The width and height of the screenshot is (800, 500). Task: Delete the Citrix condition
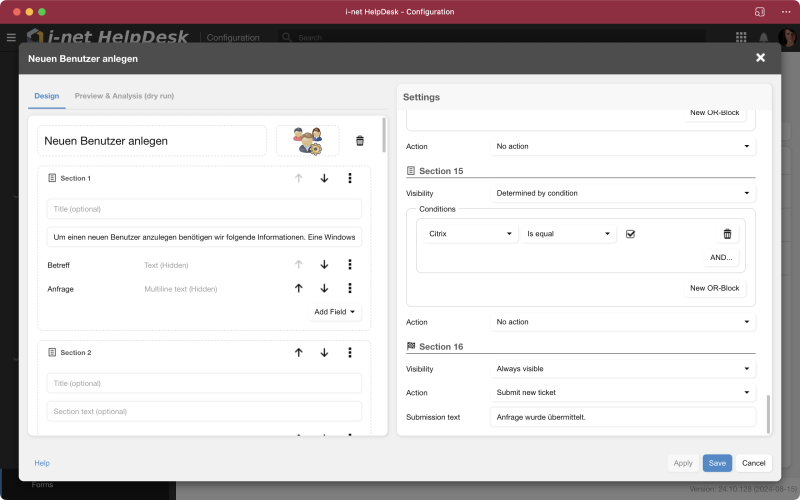[727, 234]
